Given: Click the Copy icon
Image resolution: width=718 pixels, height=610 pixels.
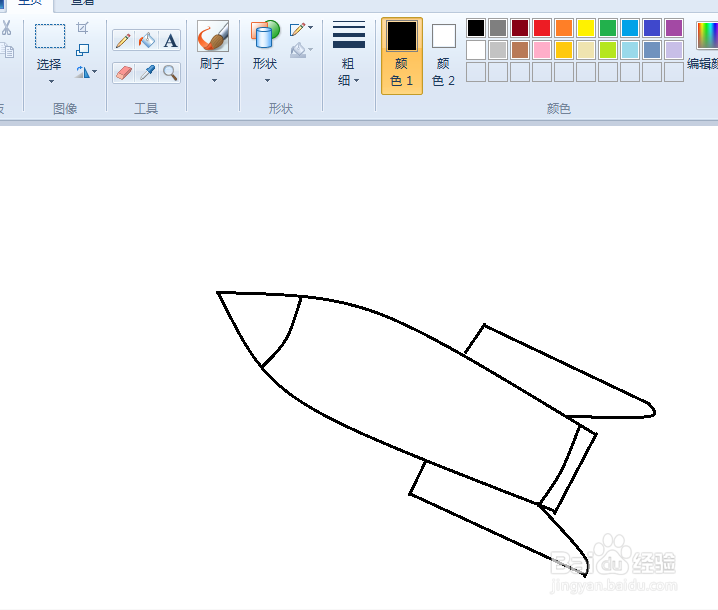Looking at the screenshot, I should tap(7, 50).
